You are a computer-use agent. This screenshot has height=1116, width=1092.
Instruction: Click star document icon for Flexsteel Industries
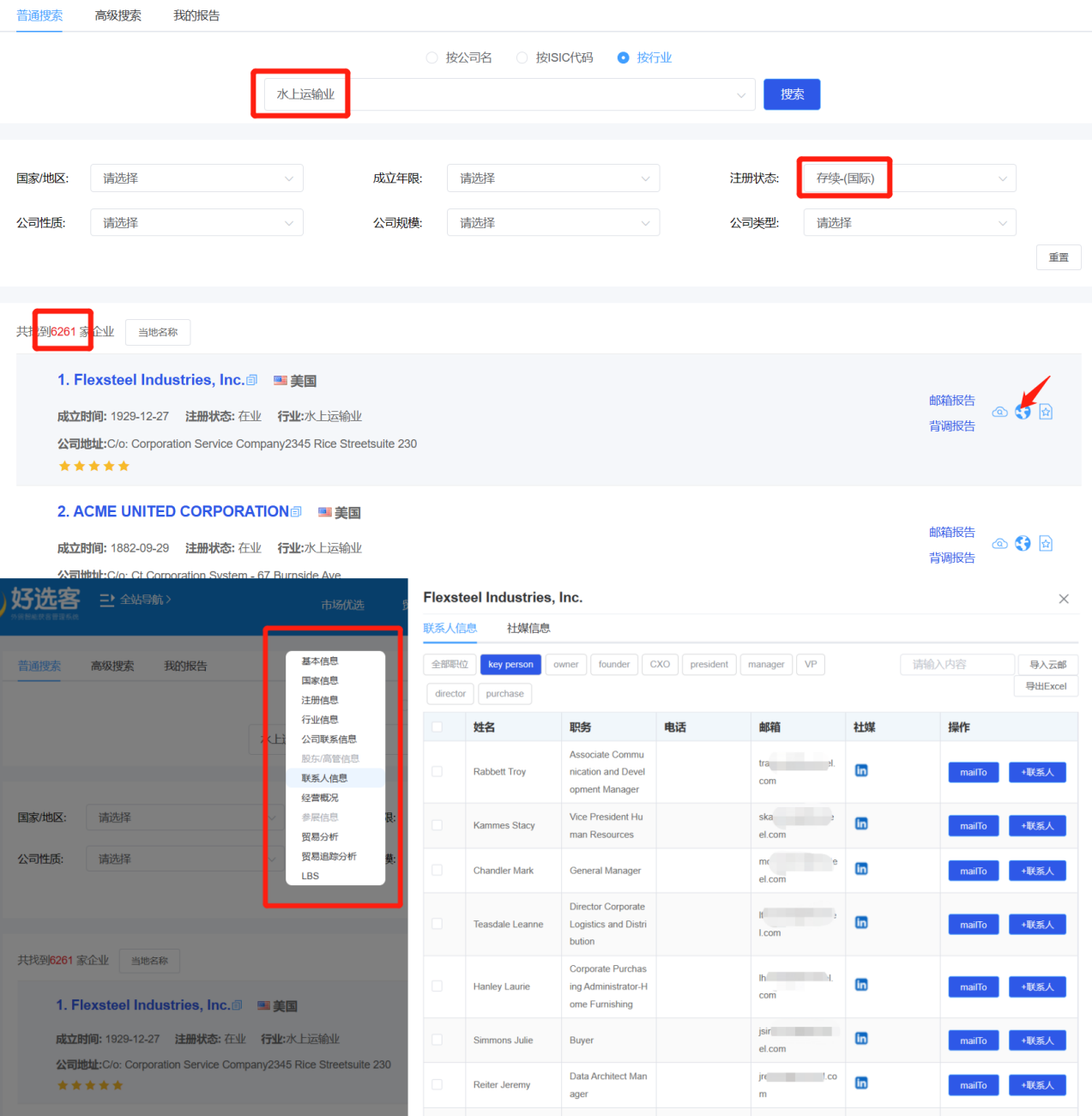pyautogui.click(x=1046, y=413)
